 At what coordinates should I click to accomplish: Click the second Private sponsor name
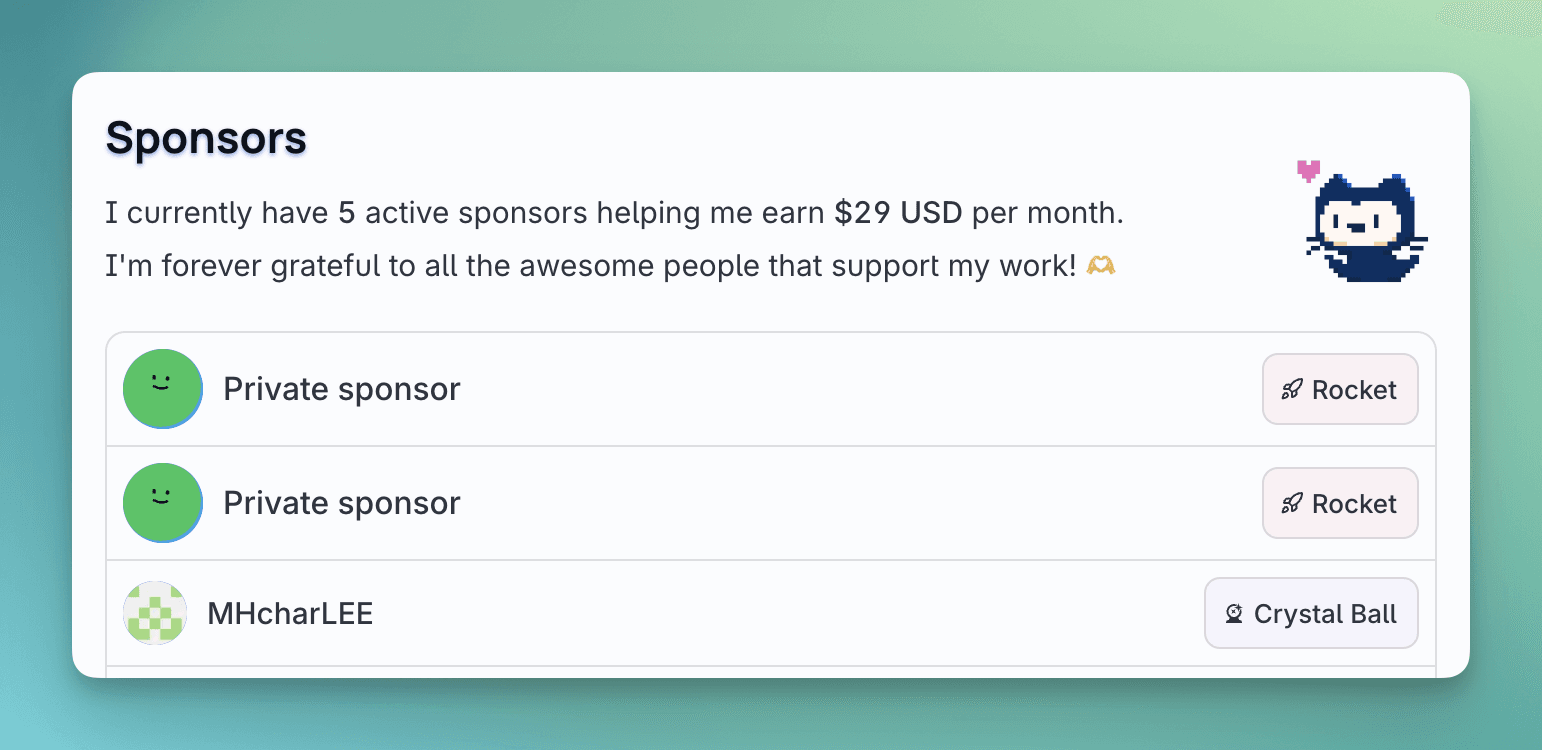click(x=342, y=503)
